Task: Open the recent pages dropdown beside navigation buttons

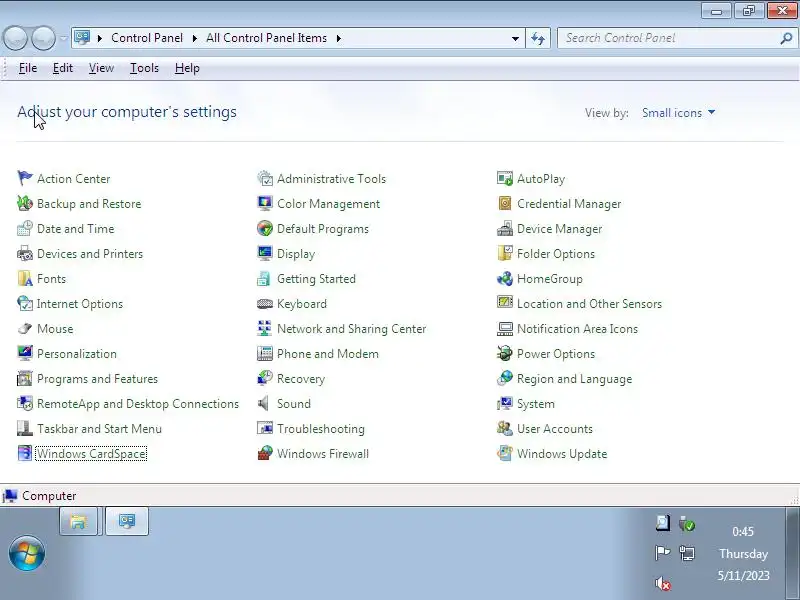Action: (x=63, y=38)
